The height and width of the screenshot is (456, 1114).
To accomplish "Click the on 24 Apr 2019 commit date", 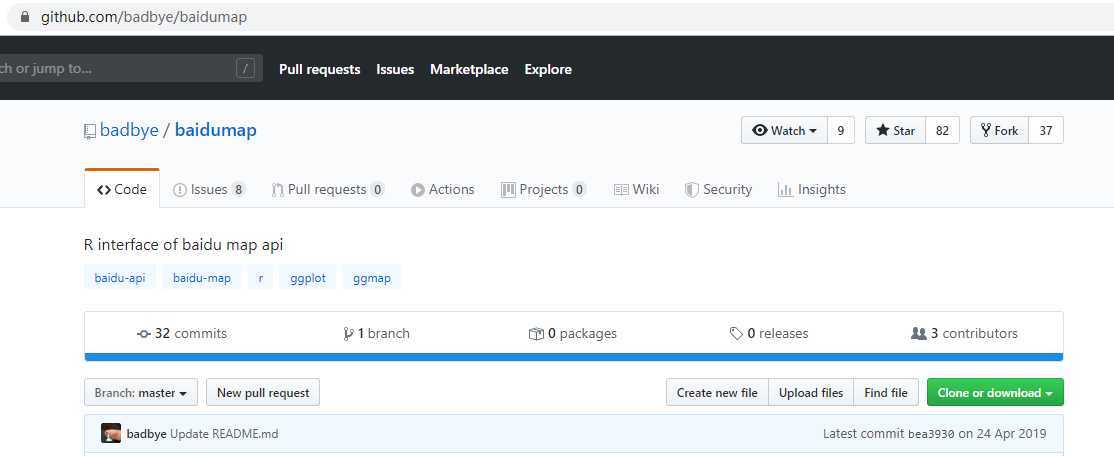I will click(1002, 433).
